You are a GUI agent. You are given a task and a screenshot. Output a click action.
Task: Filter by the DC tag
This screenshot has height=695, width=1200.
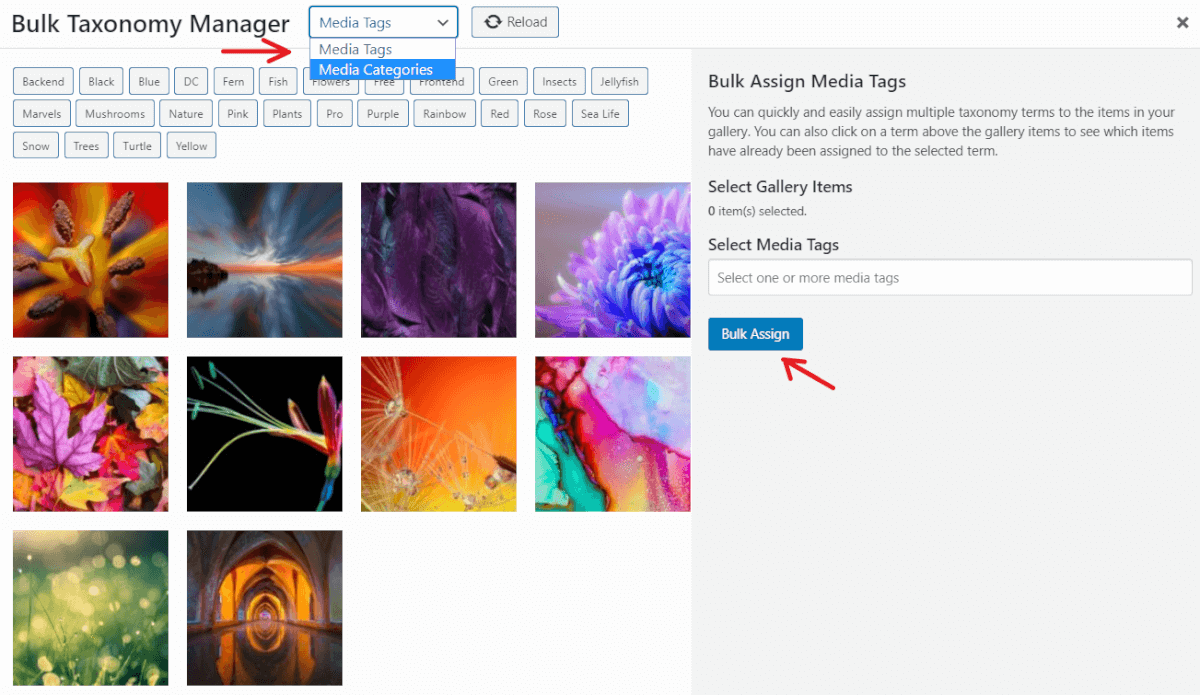click(191, 82)
